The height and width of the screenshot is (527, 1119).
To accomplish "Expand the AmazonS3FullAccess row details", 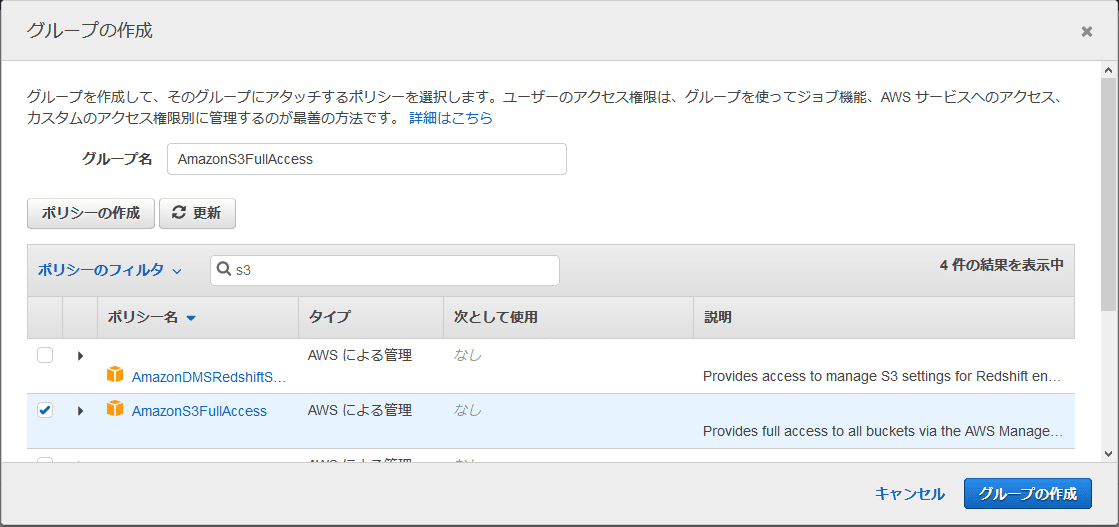I will (80, 411).
